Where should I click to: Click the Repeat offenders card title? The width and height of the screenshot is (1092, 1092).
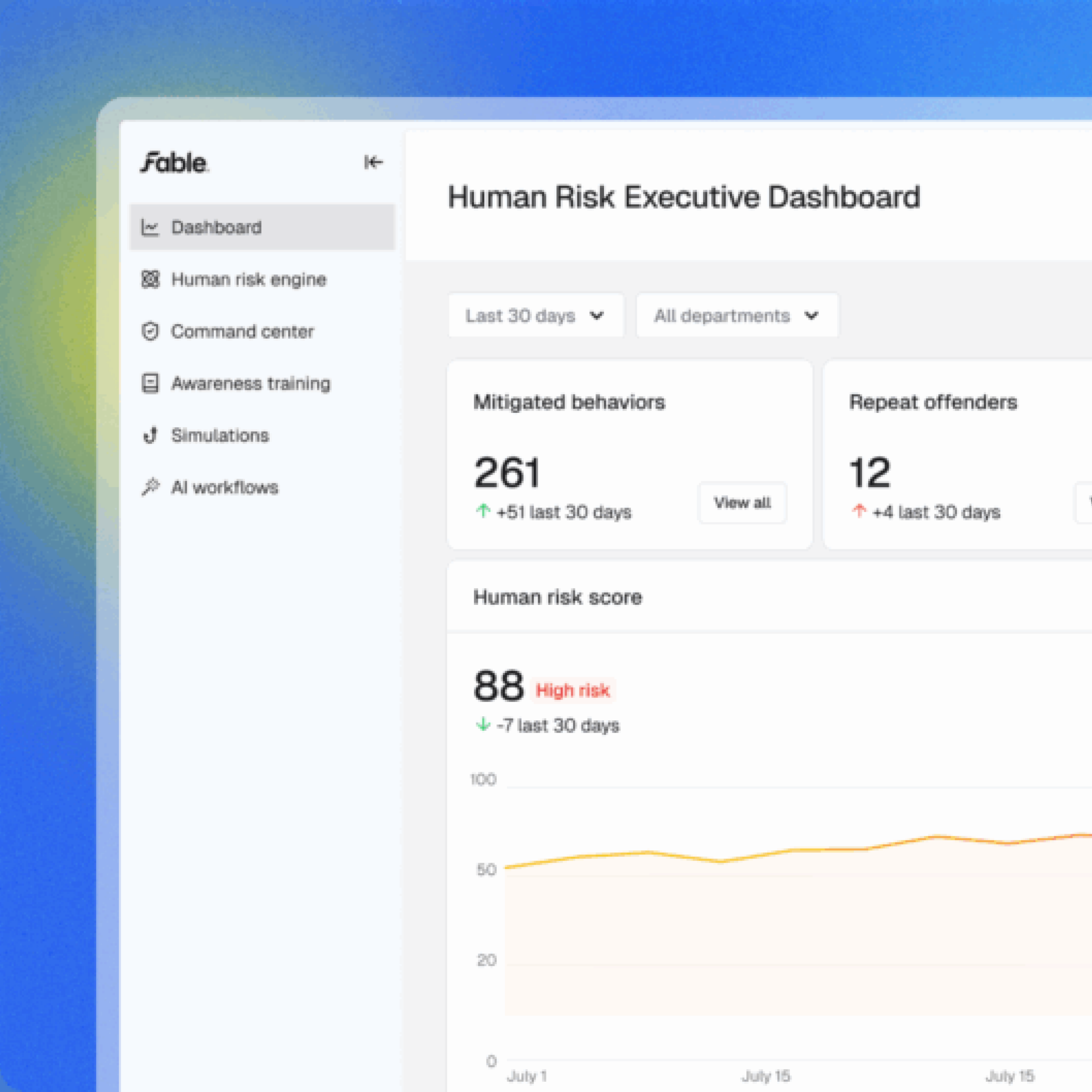click(x=932, y=402)
